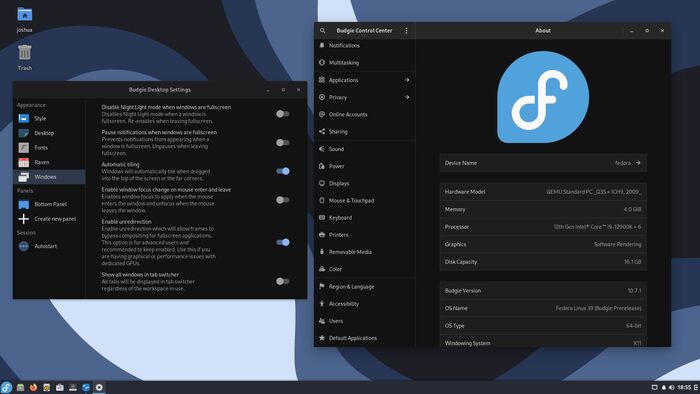Open Device Name details arrow
This screenshot has height=394, width=700.
pos(638,163)
